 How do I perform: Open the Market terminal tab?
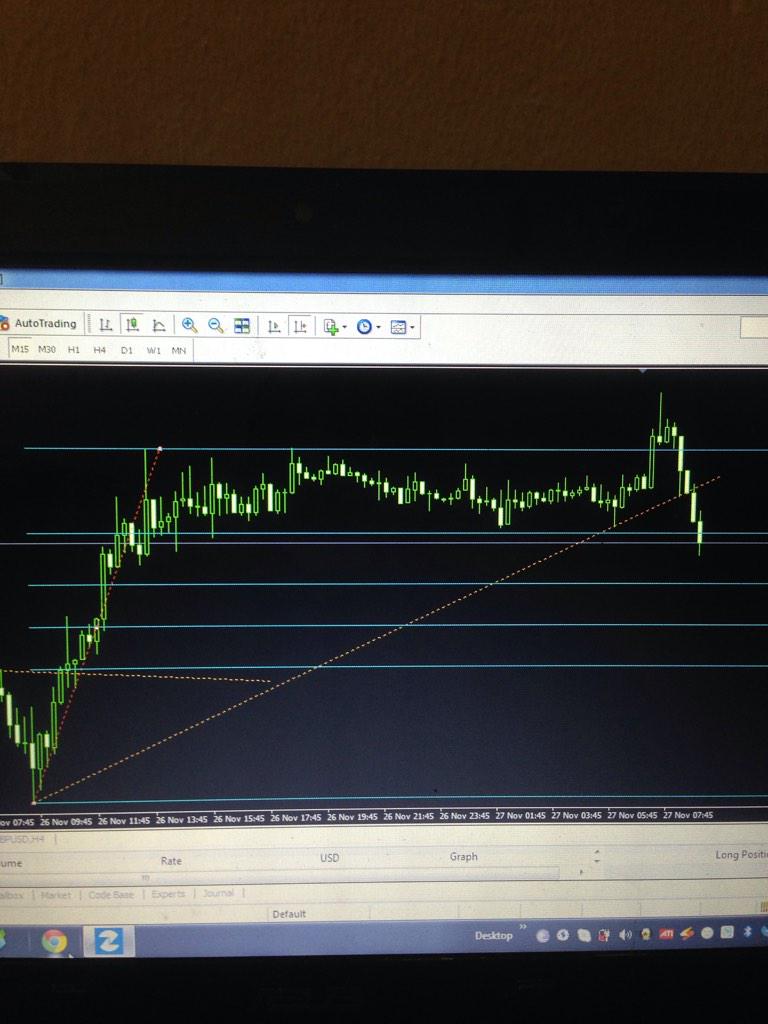pyautogui.click(x=56, y=895)
